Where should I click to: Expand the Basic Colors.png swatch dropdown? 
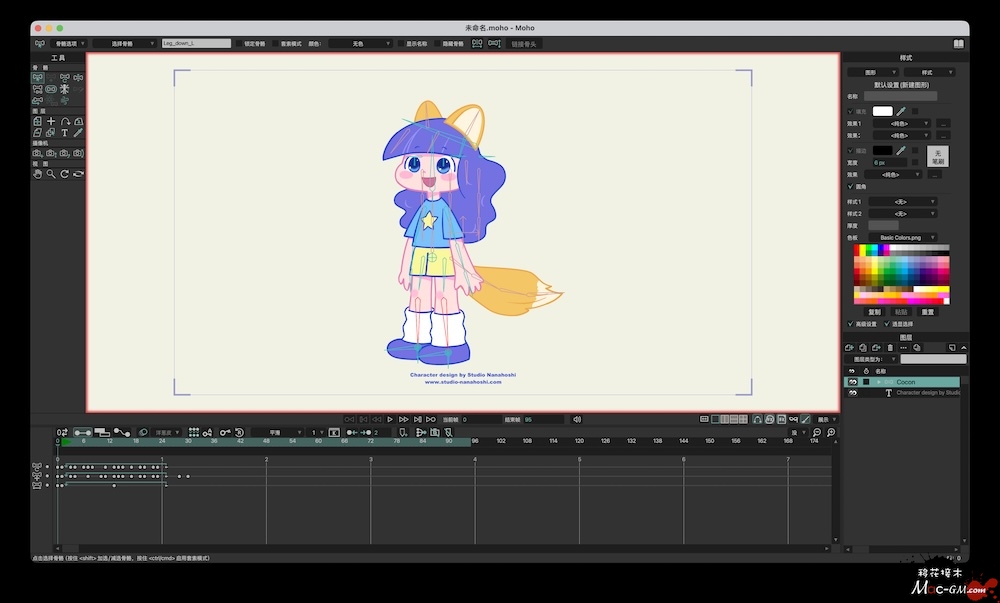tap(904, 237)
